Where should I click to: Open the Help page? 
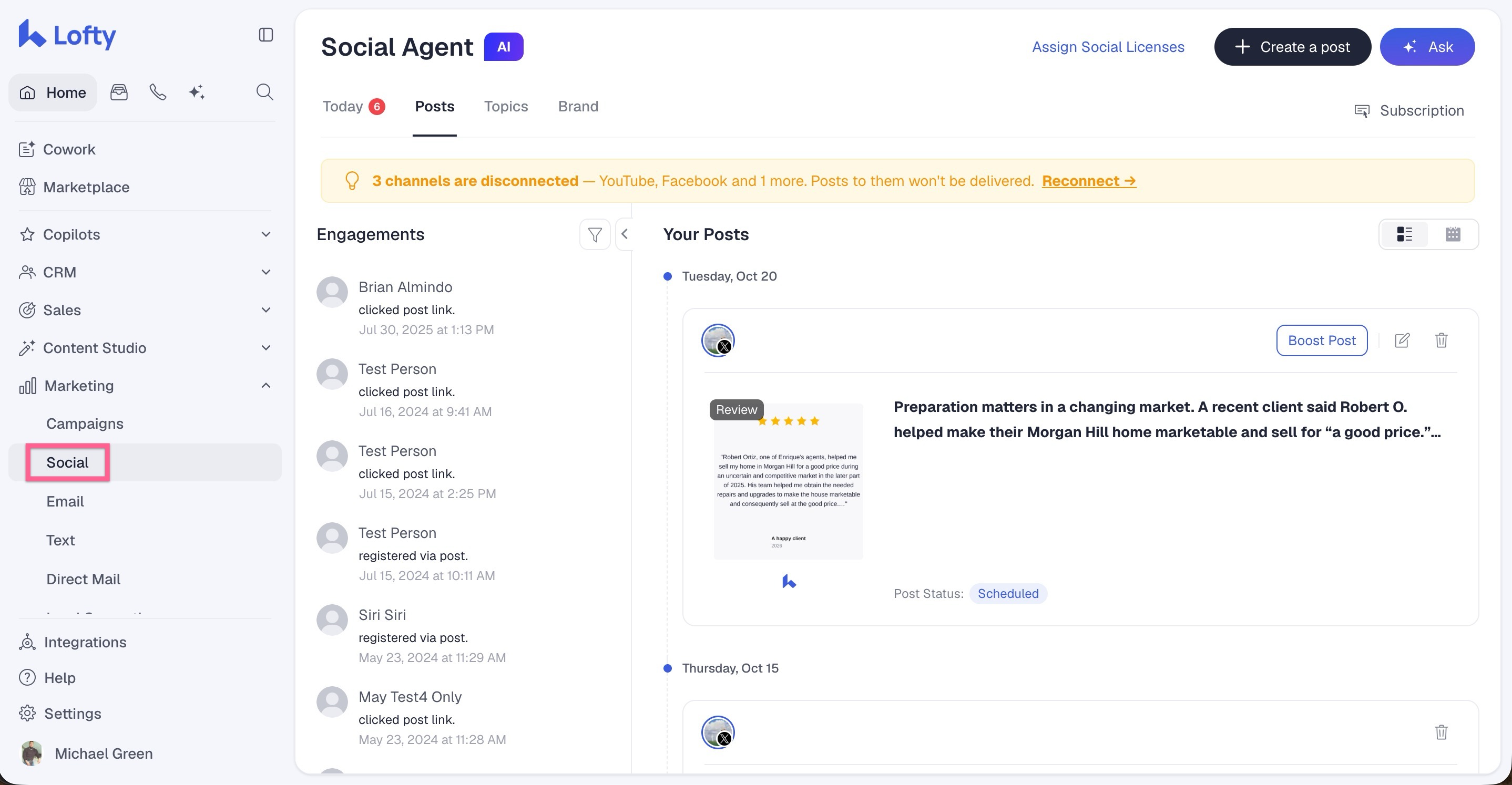coord(47,678)
